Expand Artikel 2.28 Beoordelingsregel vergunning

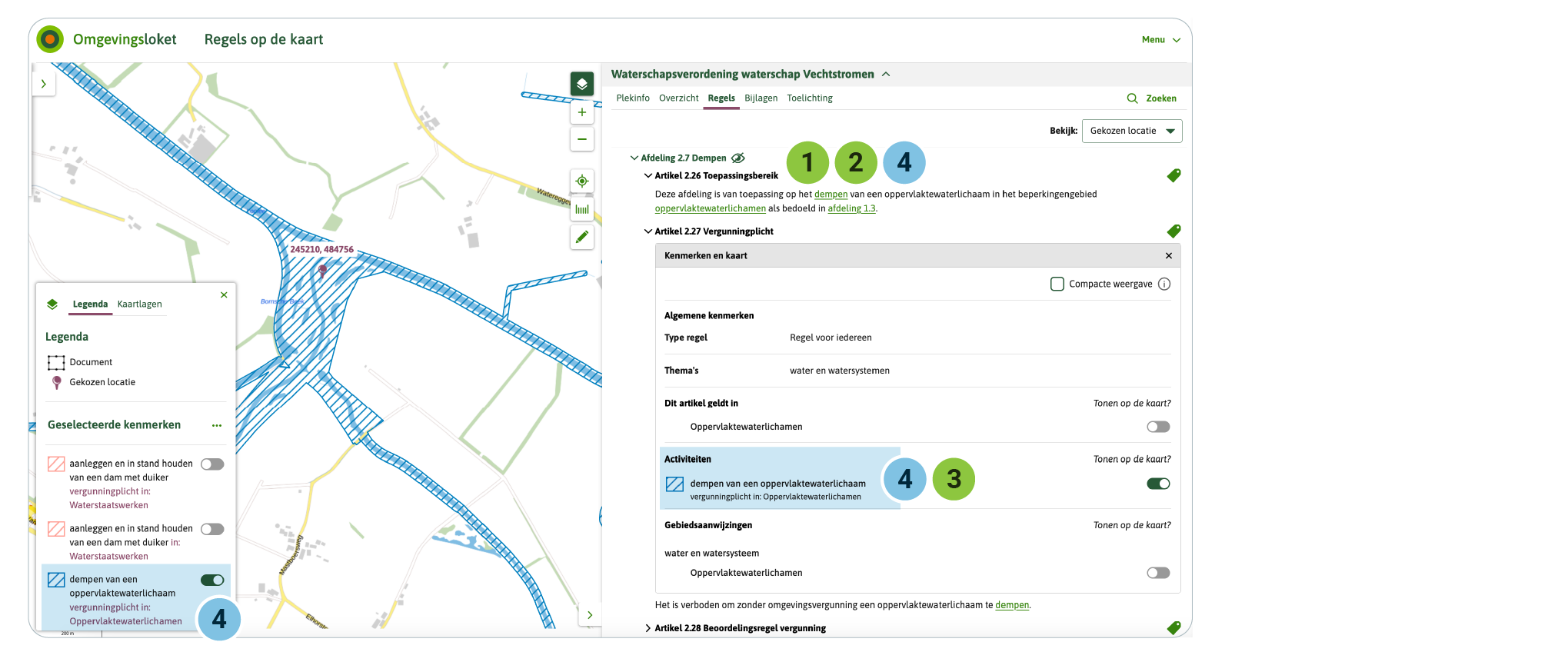click(648, 628)
